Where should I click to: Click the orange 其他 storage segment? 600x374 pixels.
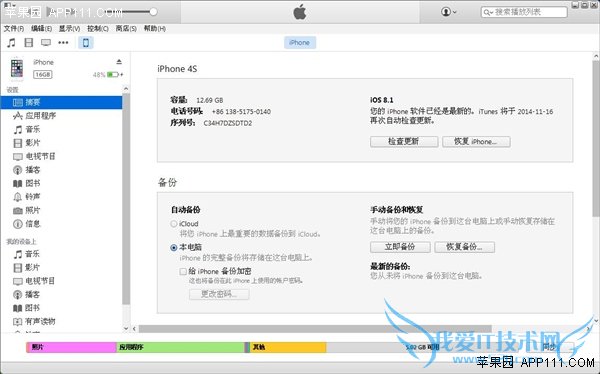click(288, 347)
